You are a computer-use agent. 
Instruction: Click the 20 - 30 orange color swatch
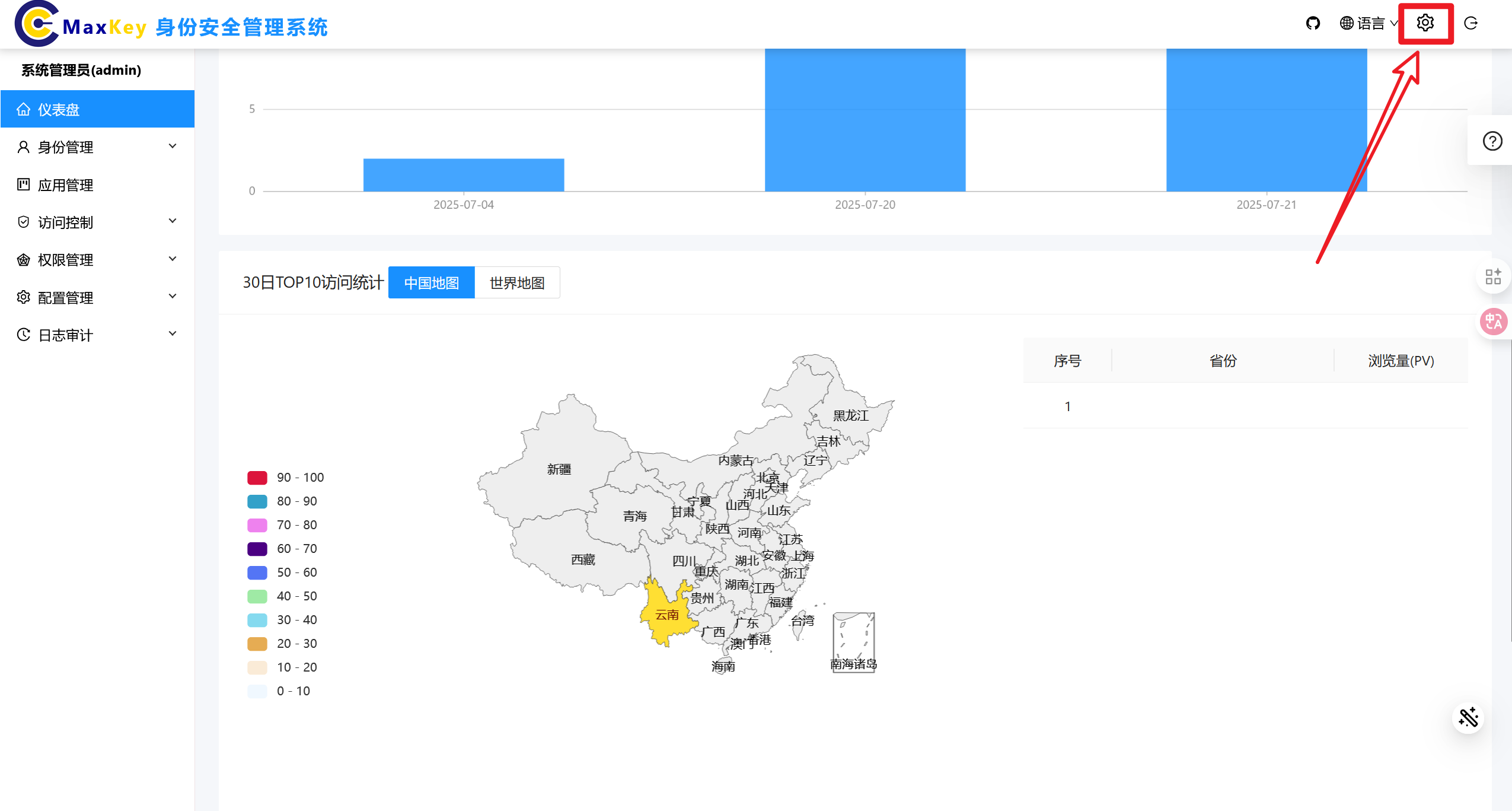[x=257, y=644]
